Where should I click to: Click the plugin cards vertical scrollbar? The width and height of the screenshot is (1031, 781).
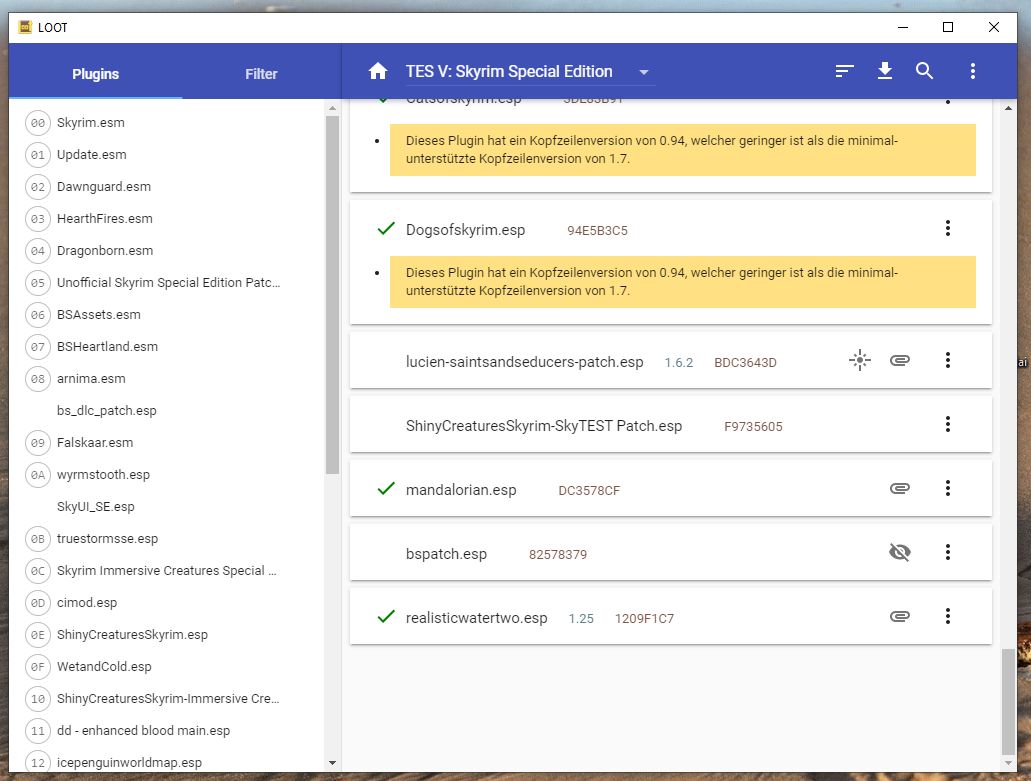coord(1007,700)
